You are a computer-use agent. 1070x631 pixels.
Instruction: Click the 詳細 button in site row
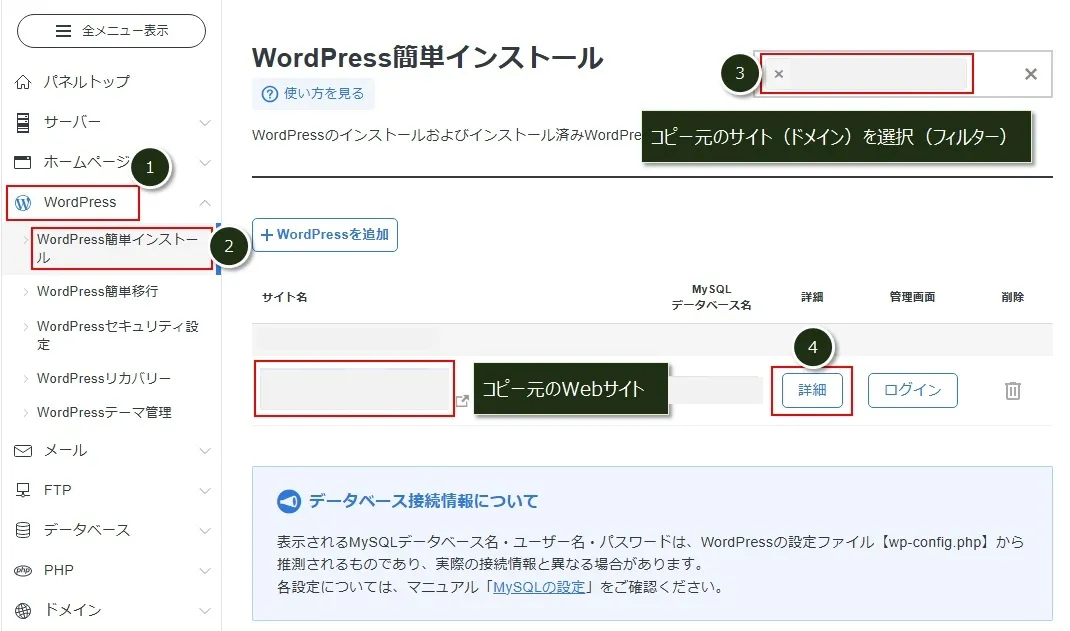point(812,390)
